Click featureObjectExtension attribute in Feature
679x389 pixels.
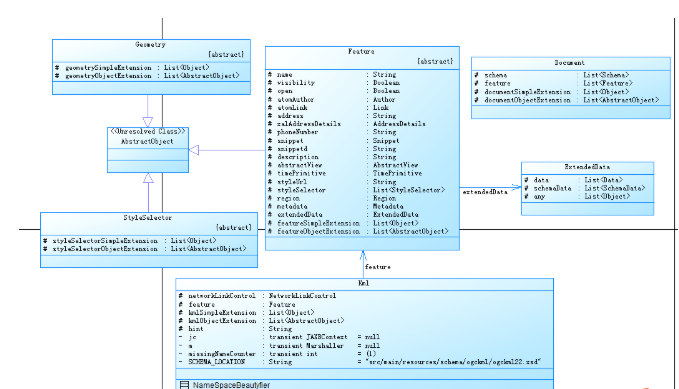tap(358, 231)
